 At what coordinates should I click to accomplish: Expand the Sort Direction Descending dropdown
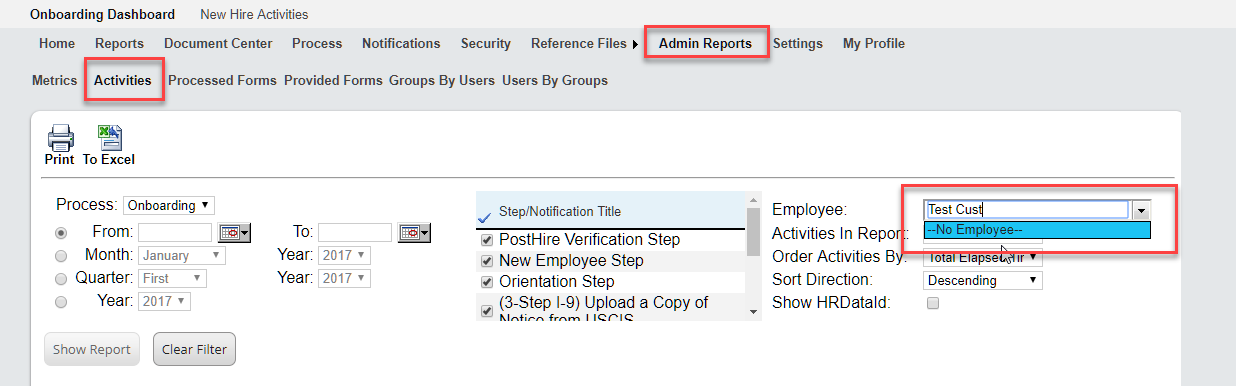coord(983,280)
